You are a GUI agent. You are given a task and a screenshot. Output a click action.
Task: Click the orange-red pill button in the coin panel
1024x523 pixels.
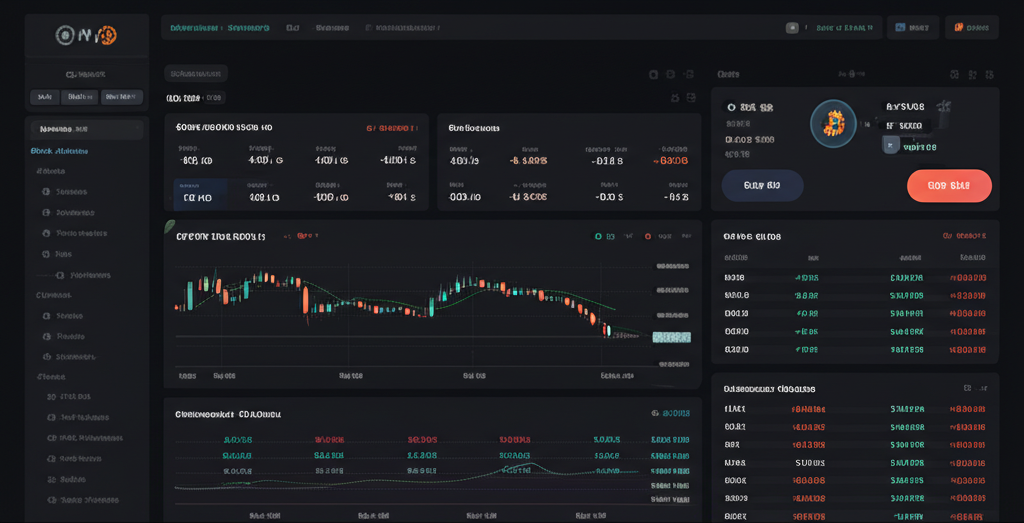(949, 185)
